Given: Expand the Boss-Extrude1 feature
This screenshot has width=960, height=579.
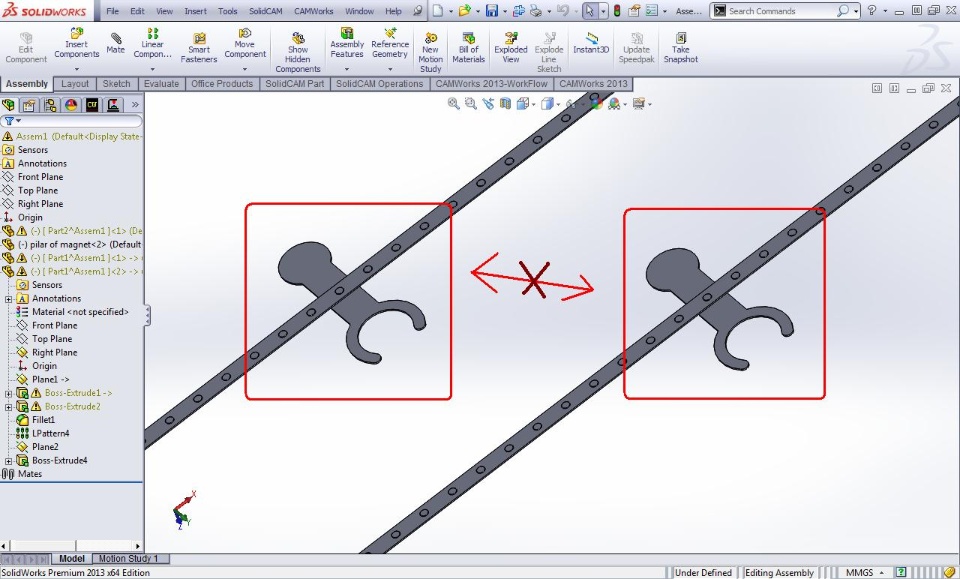Looking at the screenshot, I should coord(9,393).
